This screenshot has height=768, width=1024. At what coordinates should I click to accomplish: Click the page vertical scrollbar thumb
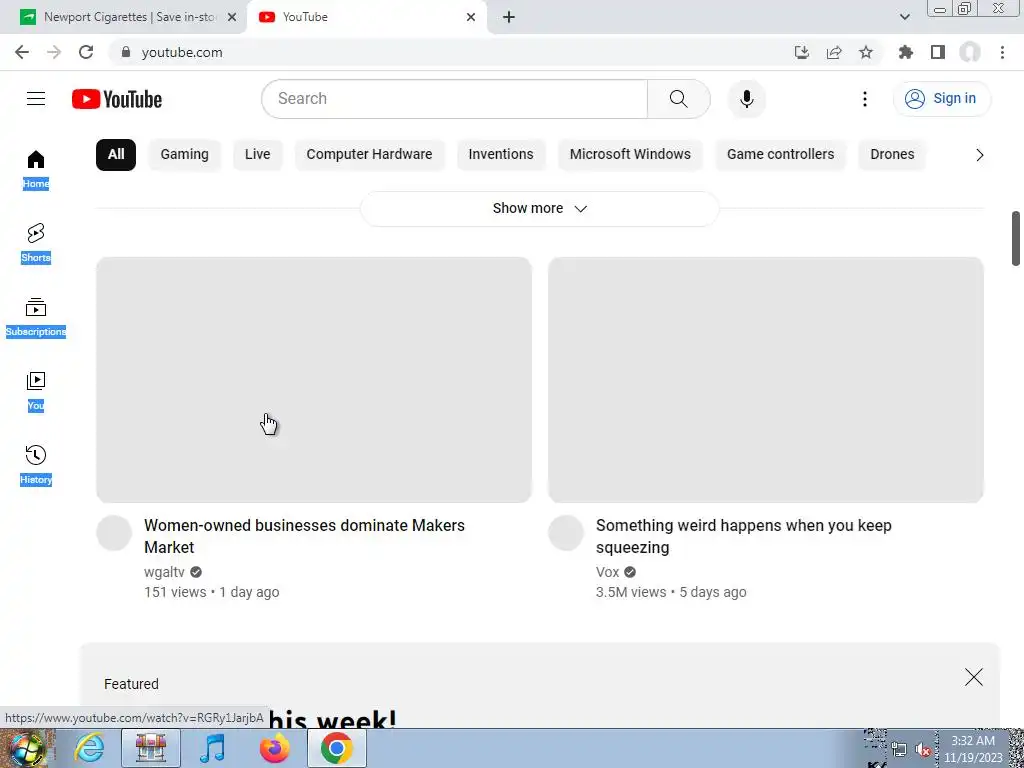(x=1016, y=238)
